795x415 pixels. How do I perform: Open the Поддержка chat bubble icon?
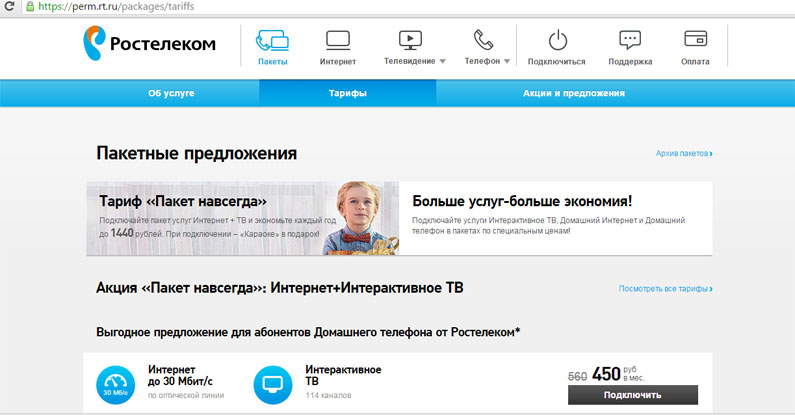click(x=630, y=41)
